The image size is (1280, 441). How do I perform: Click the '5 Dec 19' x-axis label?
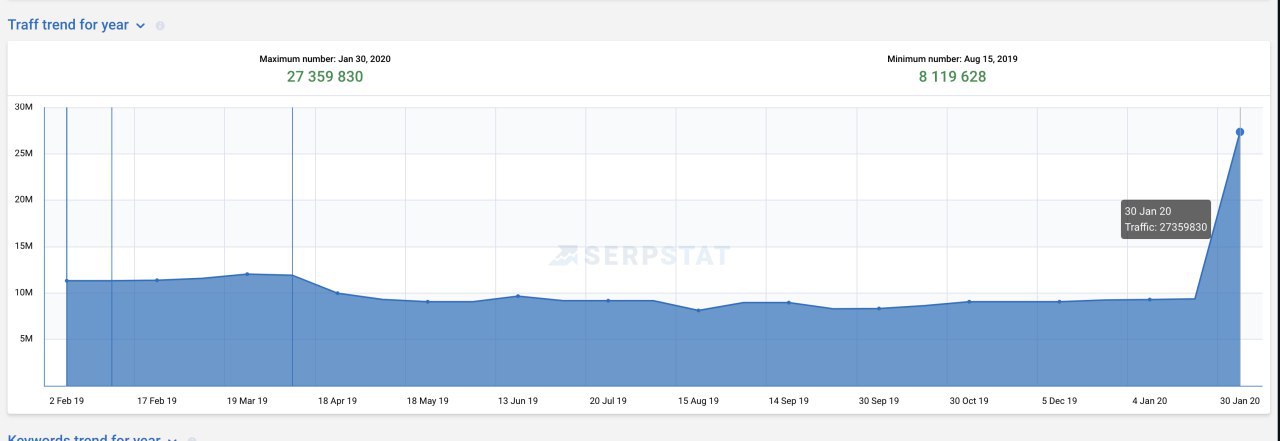pos(1059,401)
